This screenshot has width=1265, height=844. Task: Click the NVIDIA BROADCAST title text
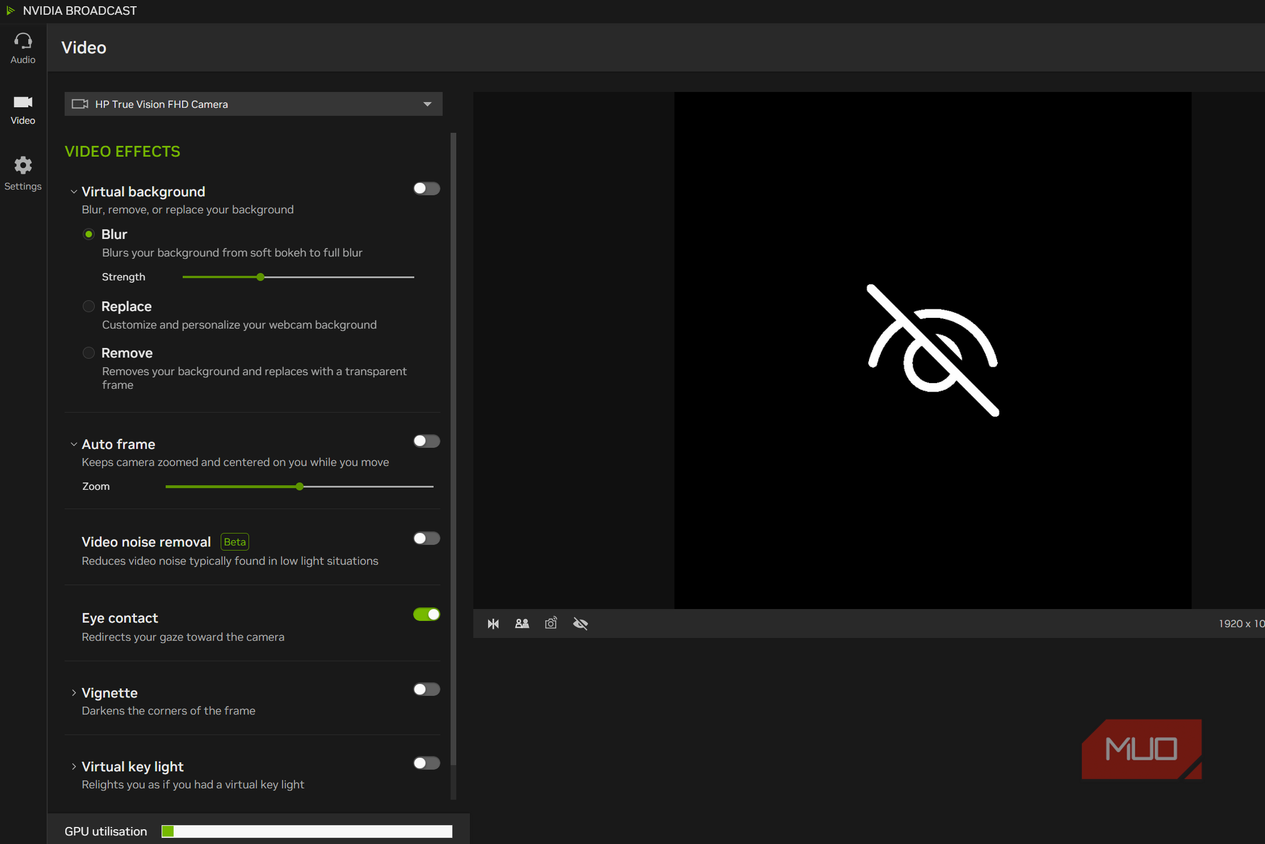[80, 11]
